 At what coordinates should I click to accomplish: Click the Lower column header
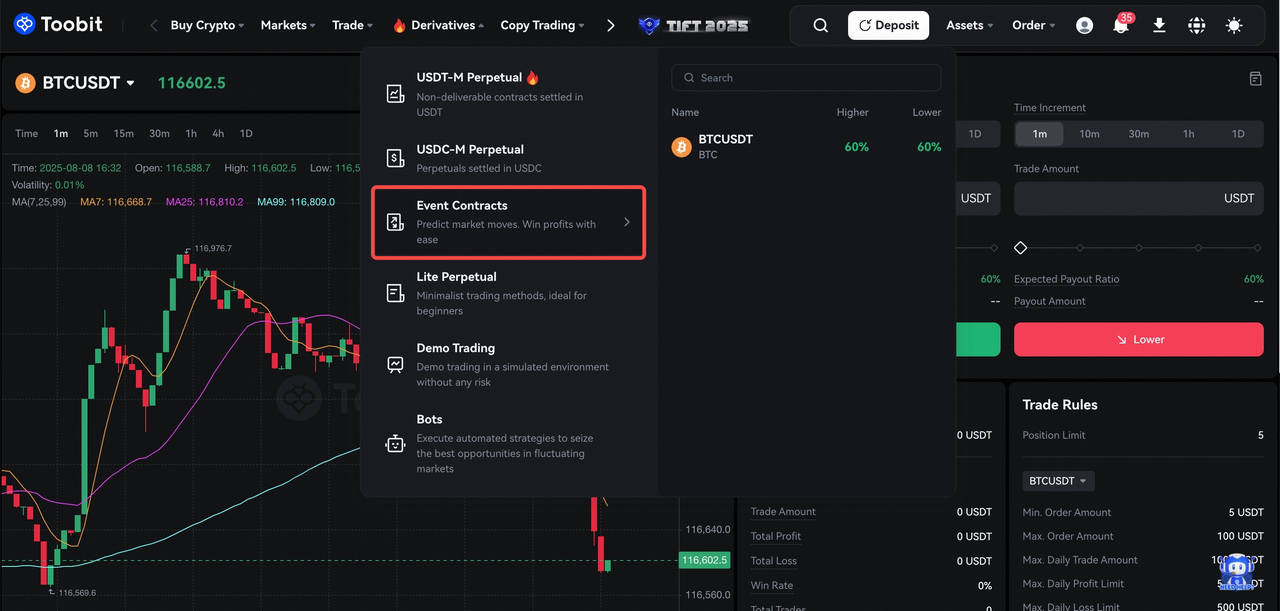click(x=927, y=112)
